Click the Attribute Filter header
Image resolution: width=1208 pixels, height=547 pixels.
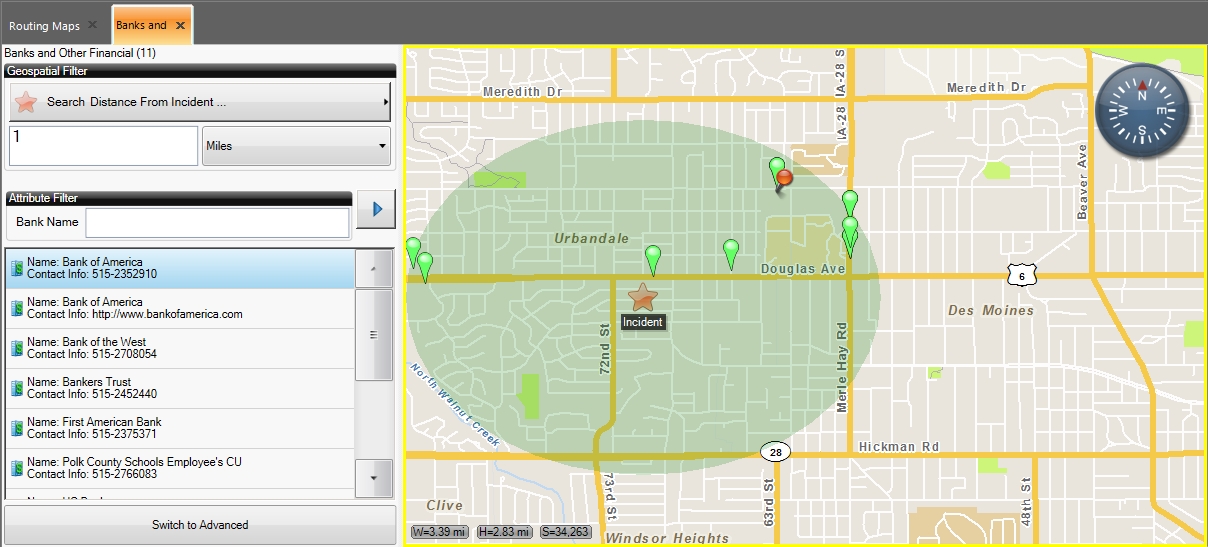pos(178,198)
